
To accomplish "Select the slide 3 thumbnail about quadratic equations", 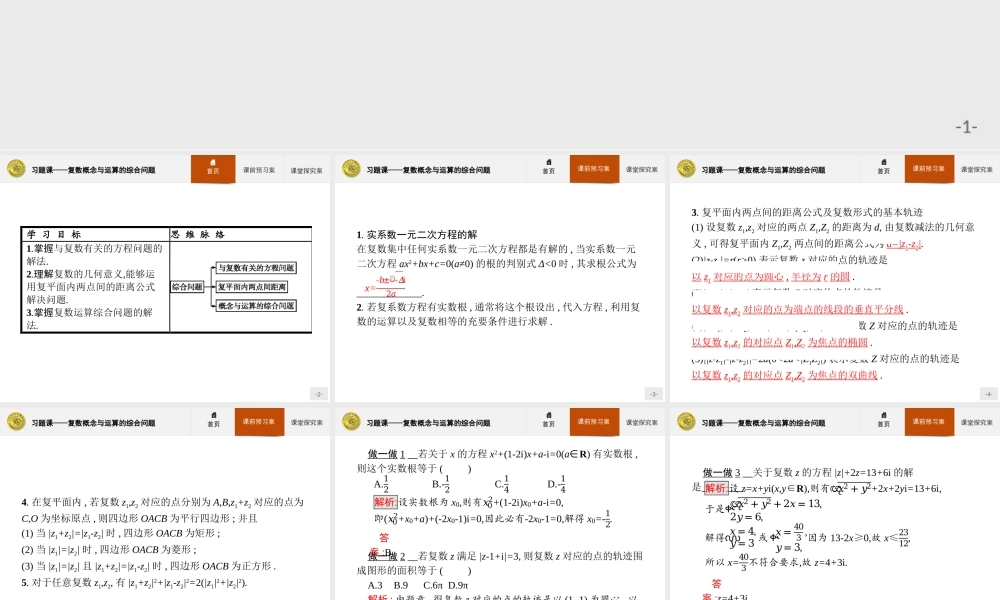I will pos(500,278).
